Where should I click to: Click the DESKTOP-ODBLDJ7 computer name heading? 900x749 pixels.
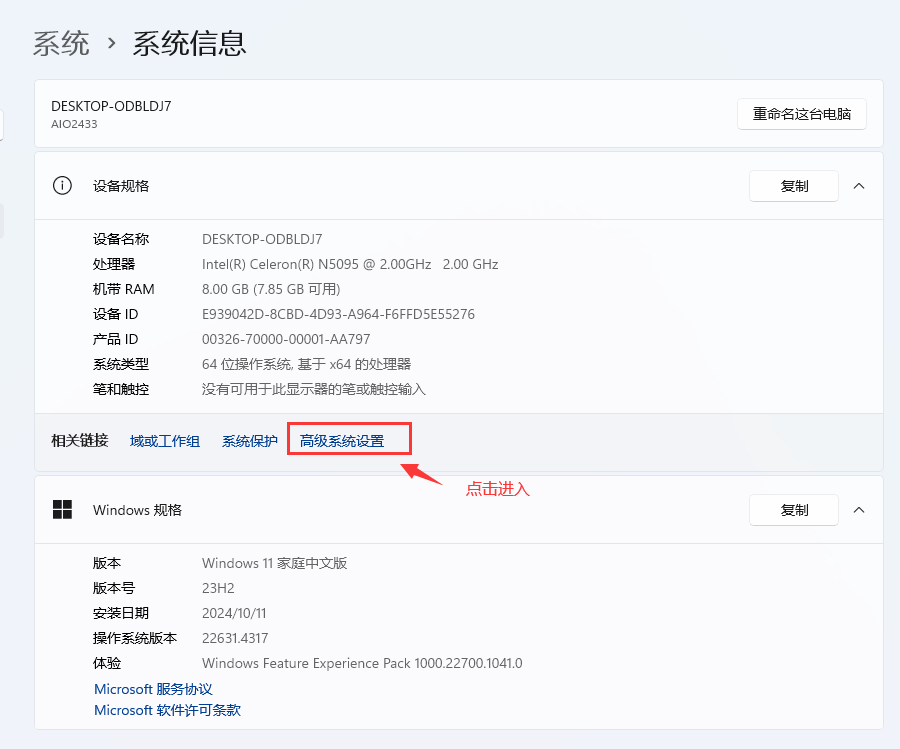coord(111,106)
